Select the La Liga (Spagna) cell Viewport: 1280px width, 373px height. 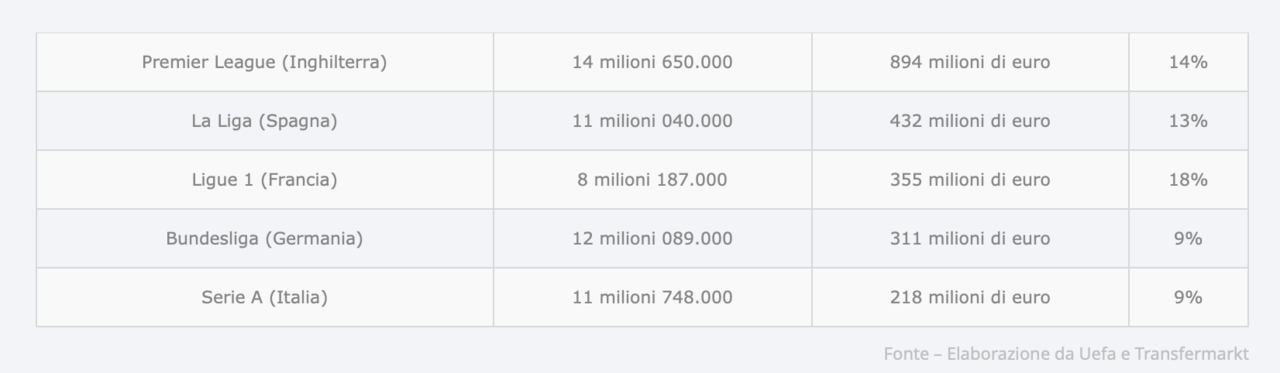265,121
